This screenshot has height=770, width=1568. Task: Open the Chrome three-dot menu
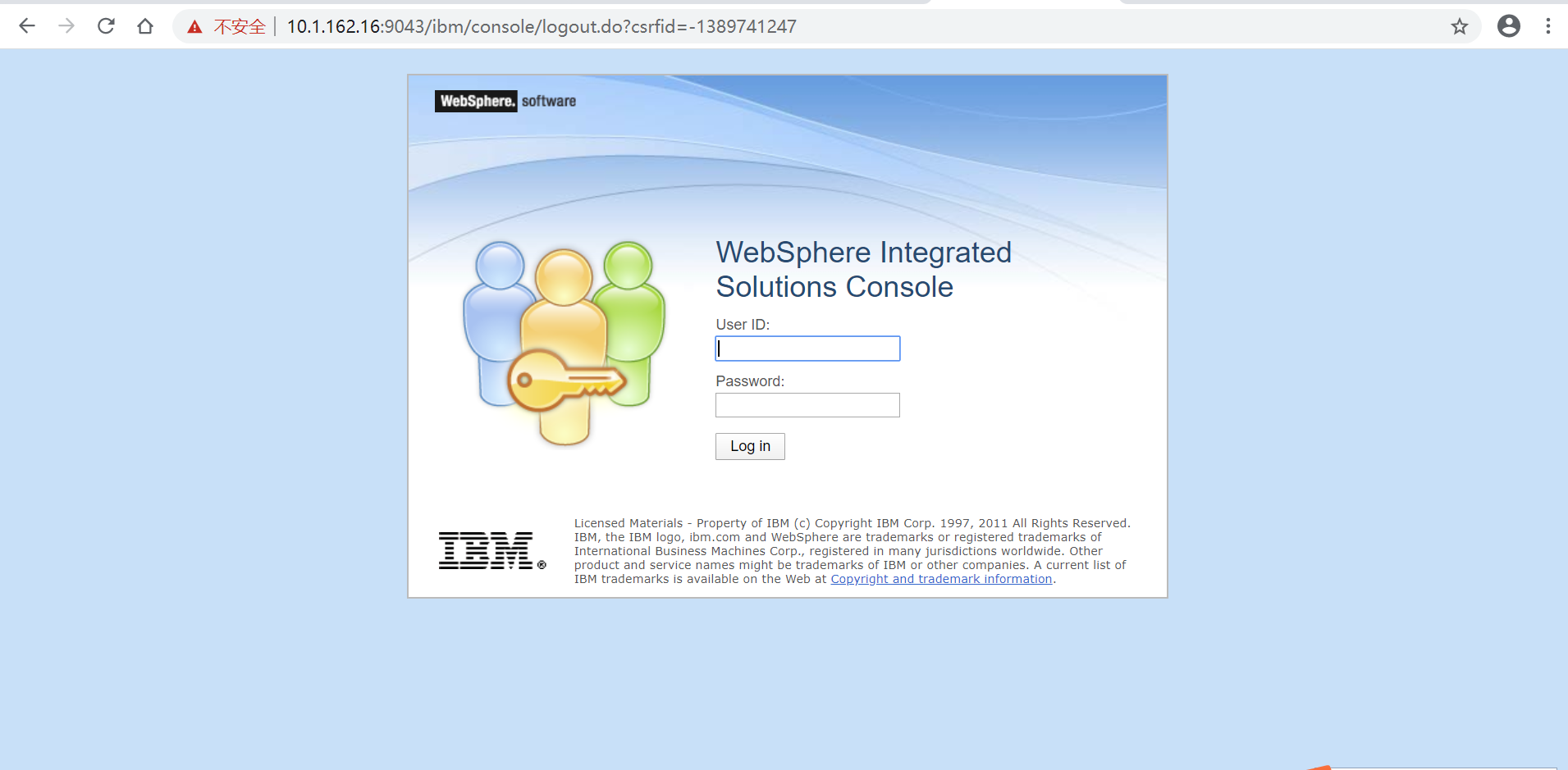pos(1548,25)
